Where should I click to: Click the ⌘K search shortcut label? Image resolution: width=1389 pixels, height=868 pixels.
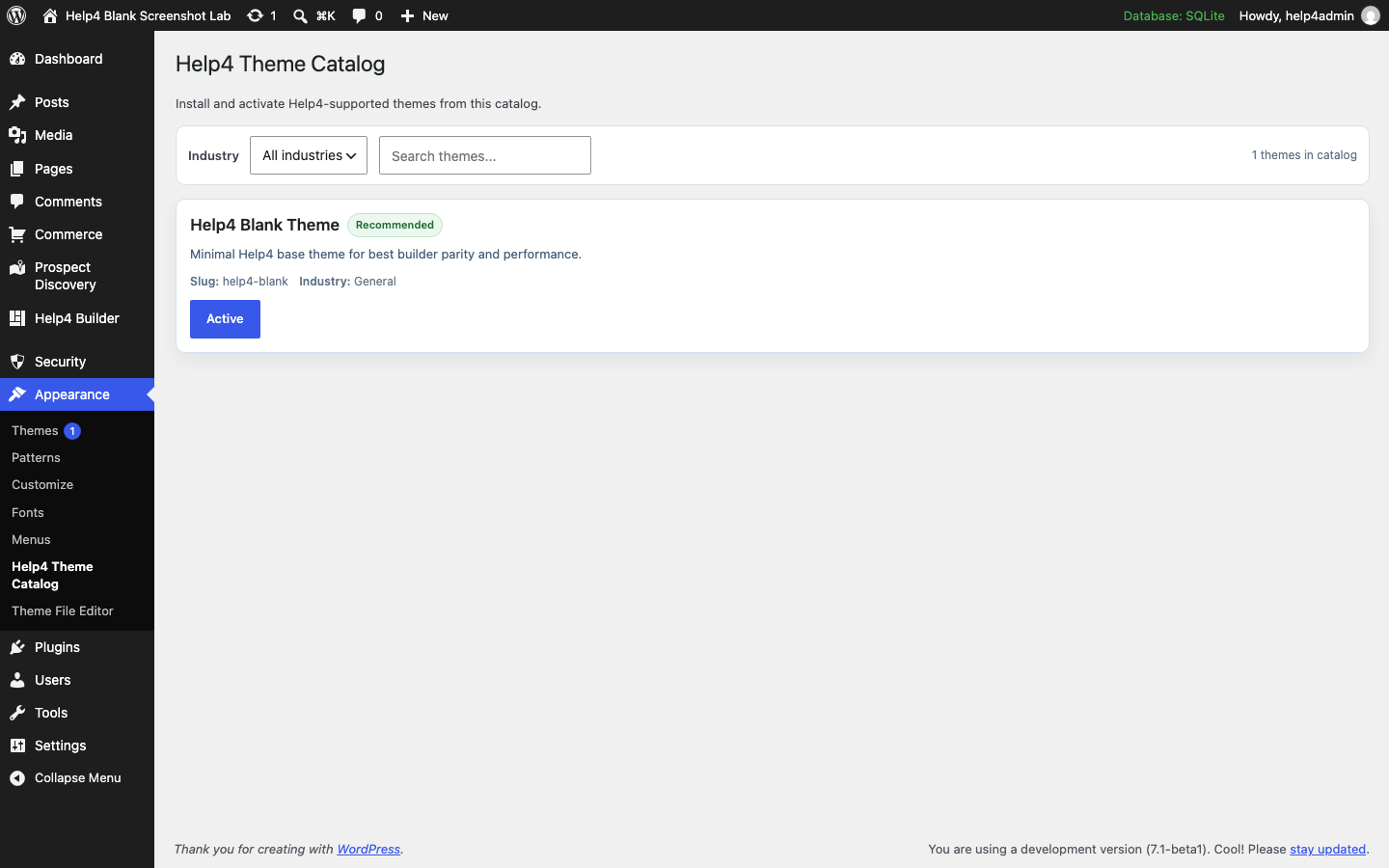click(x=326, y=15)
